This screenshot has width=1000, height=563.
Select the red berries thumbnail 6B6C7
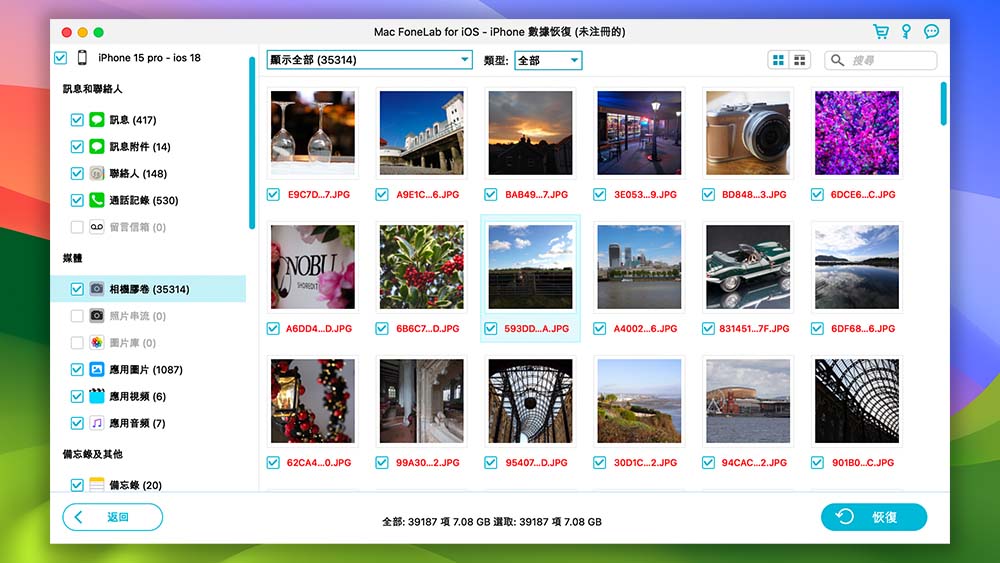point(422,267)
